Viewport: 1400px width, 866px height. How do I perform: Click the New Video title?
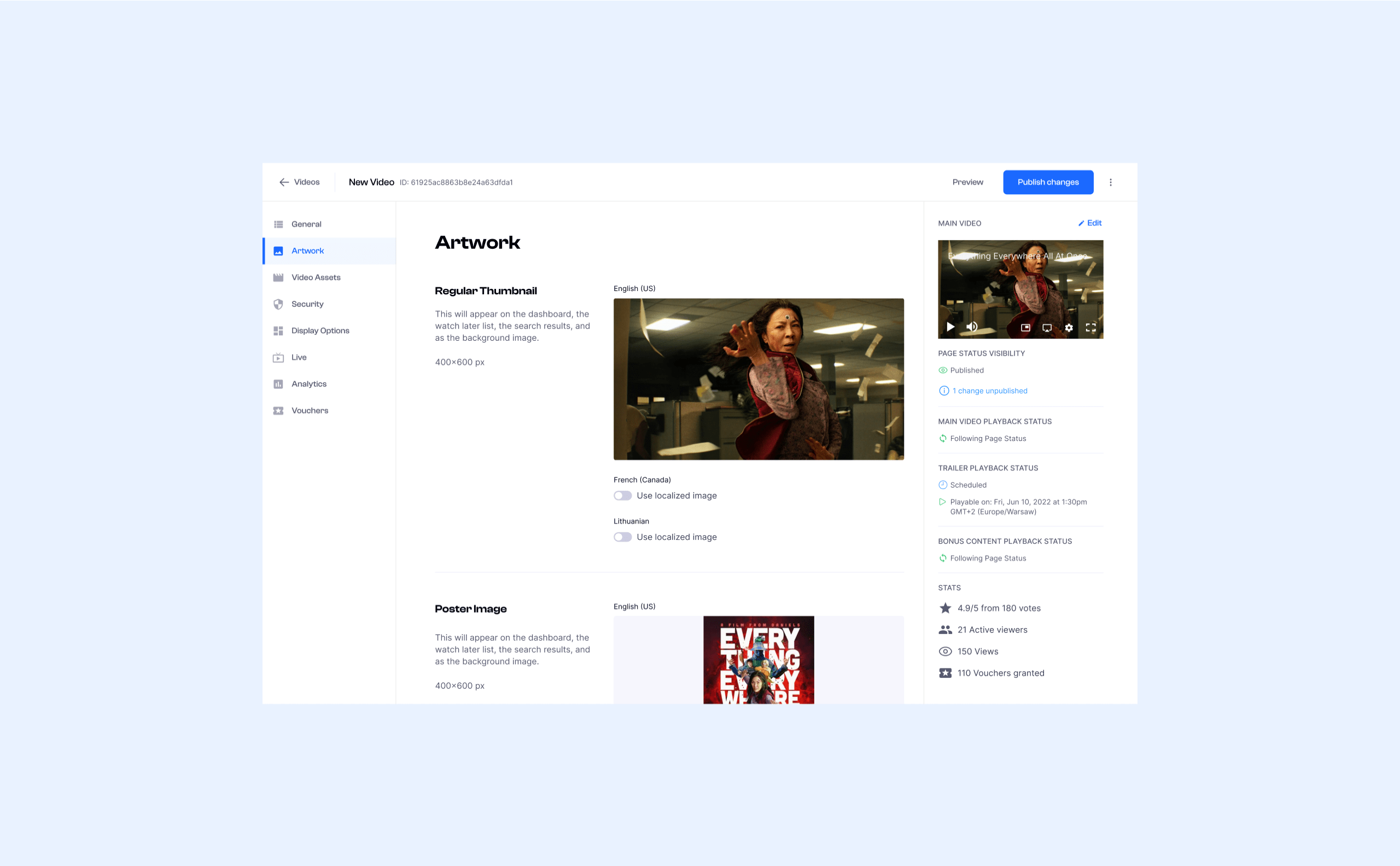(371, 182)
